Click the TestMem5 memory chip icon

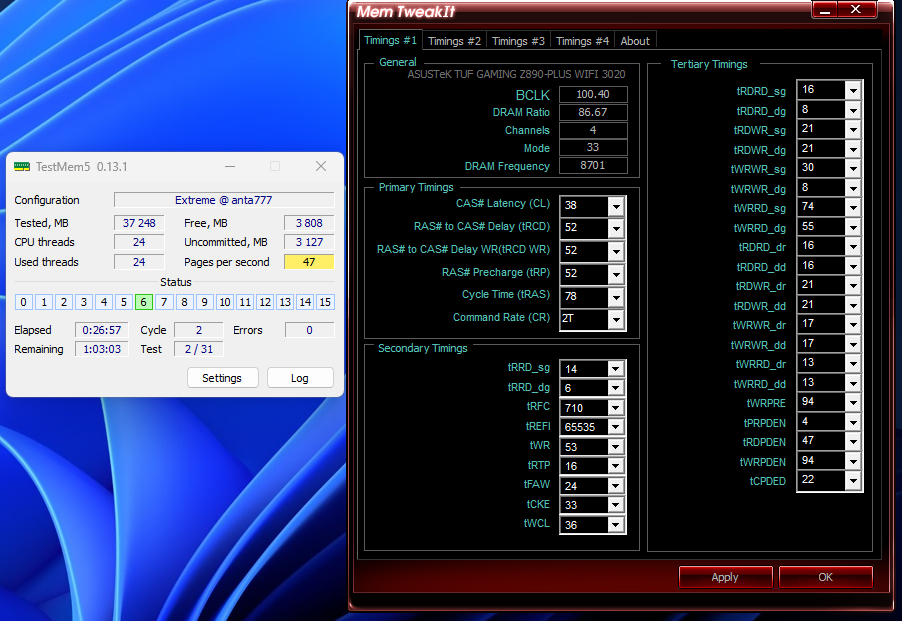point(22,167)
